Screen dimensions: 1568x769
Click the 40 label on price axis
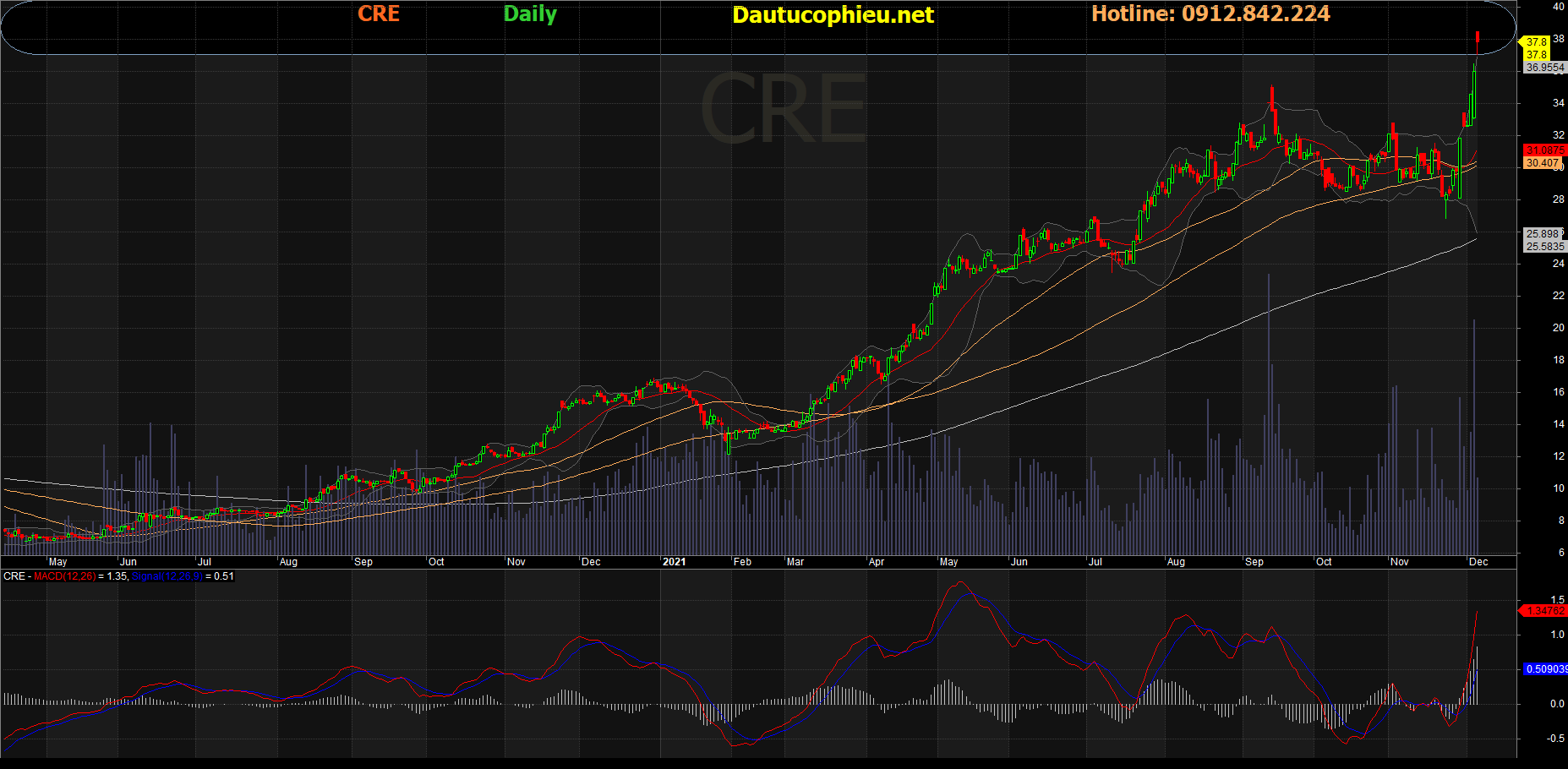pos(1558,7)
